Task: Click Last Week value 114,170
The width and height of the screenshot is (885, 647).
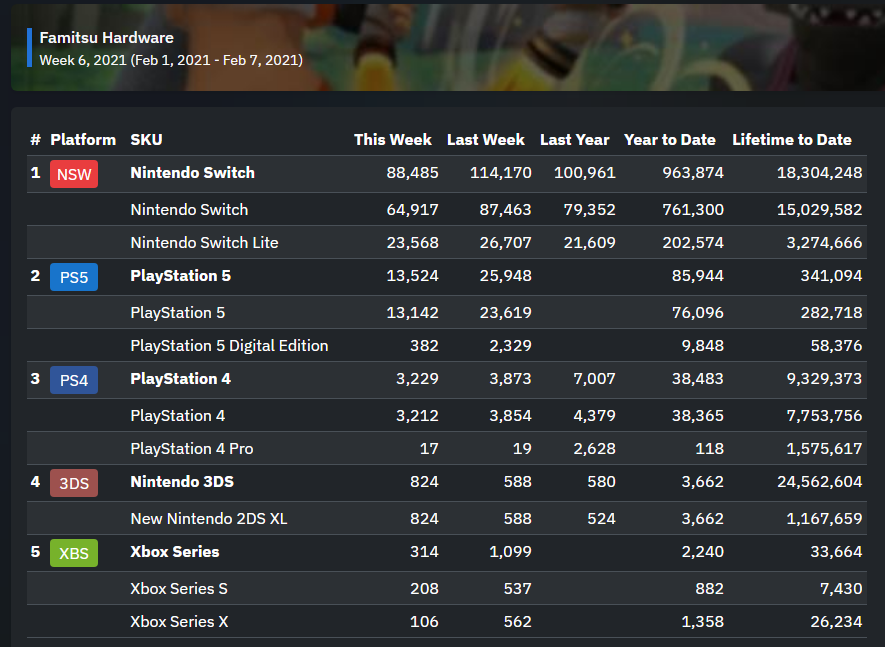Action: pos(501,173)
